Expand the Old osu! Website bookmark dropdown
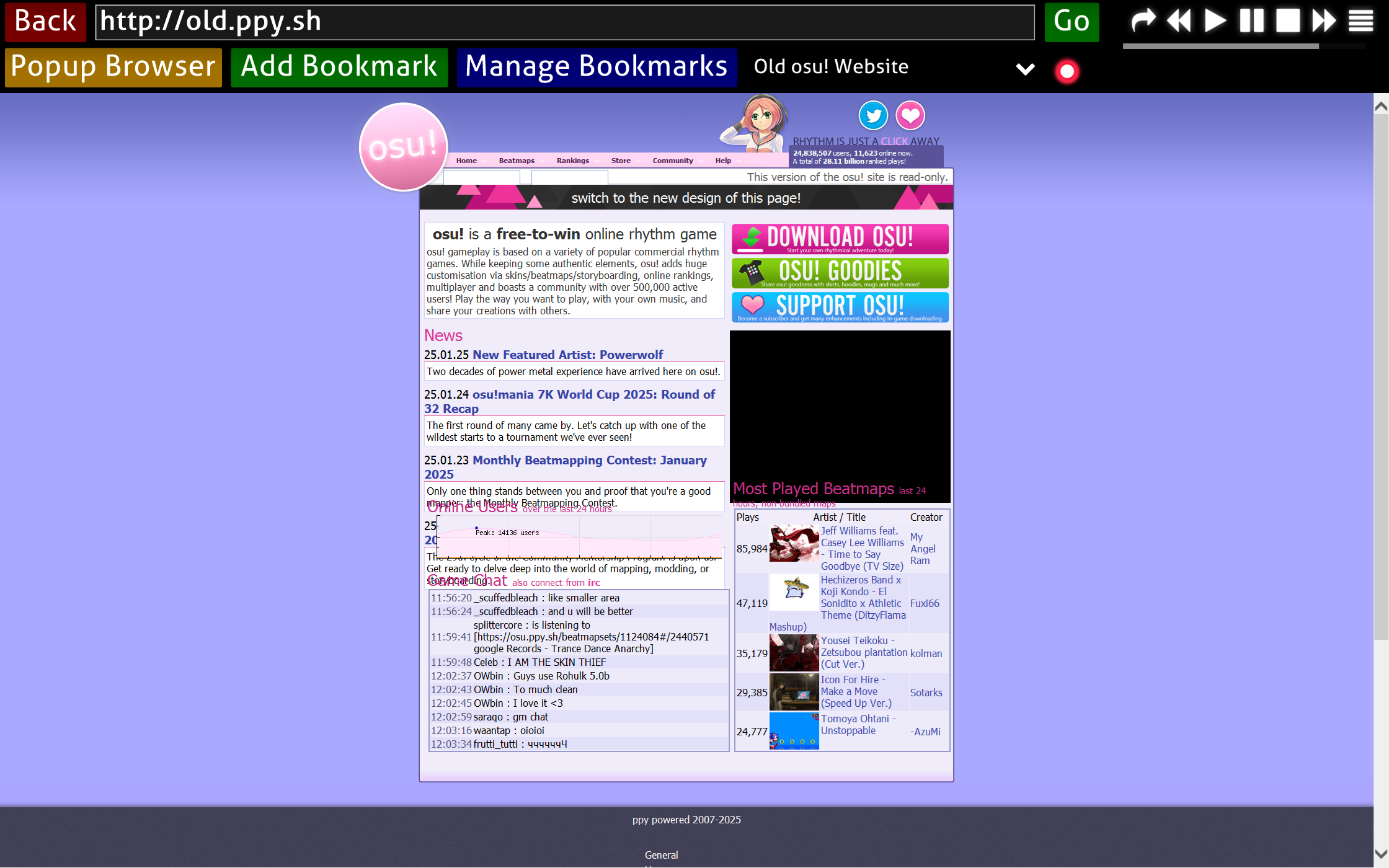 pos(1025,69)
